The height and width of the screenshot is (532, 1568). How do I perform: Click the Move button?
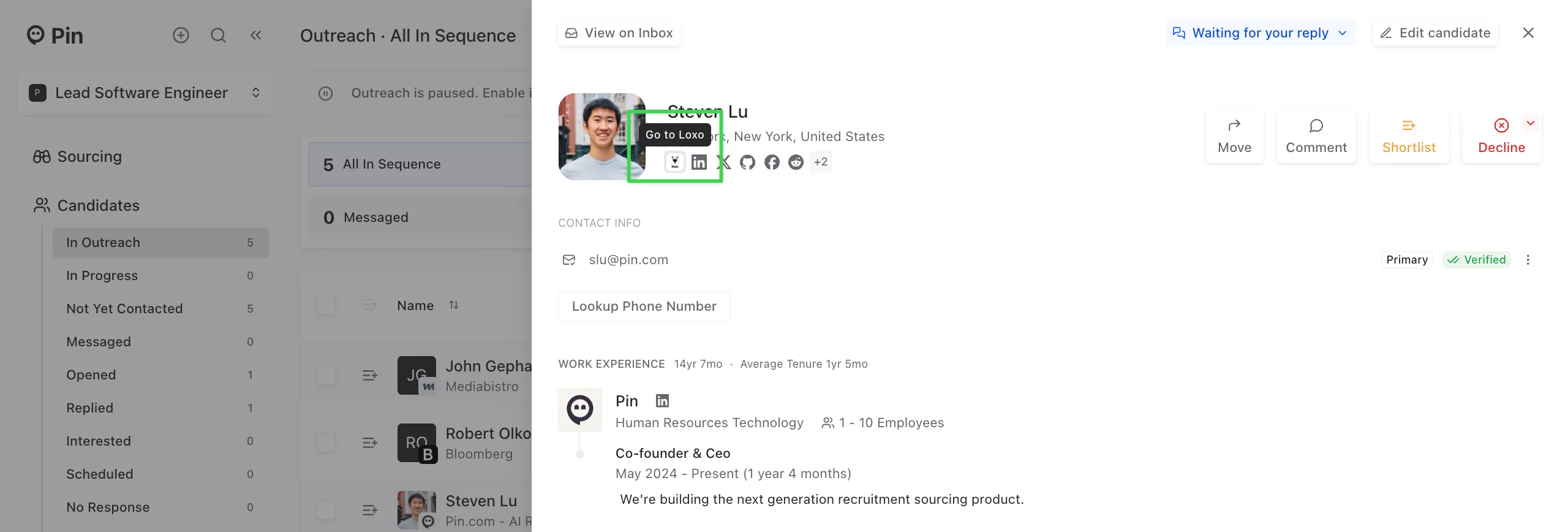pyautogui.click(x=1235, y=137)
